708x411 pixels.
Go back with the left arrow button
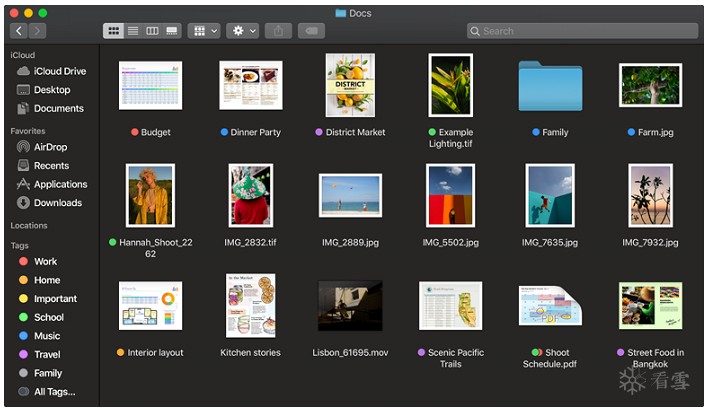tap(19, 31)
